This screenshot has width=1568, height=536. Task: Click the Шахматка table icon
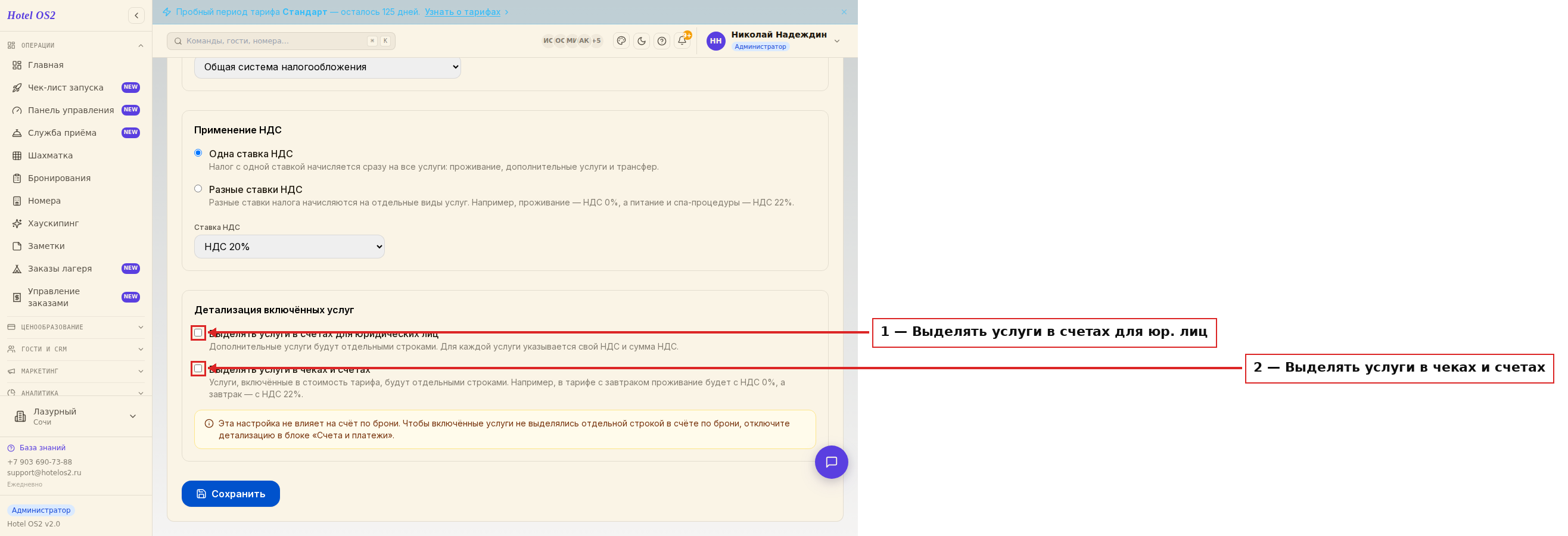pyautogui.click(x=17, y=156)
